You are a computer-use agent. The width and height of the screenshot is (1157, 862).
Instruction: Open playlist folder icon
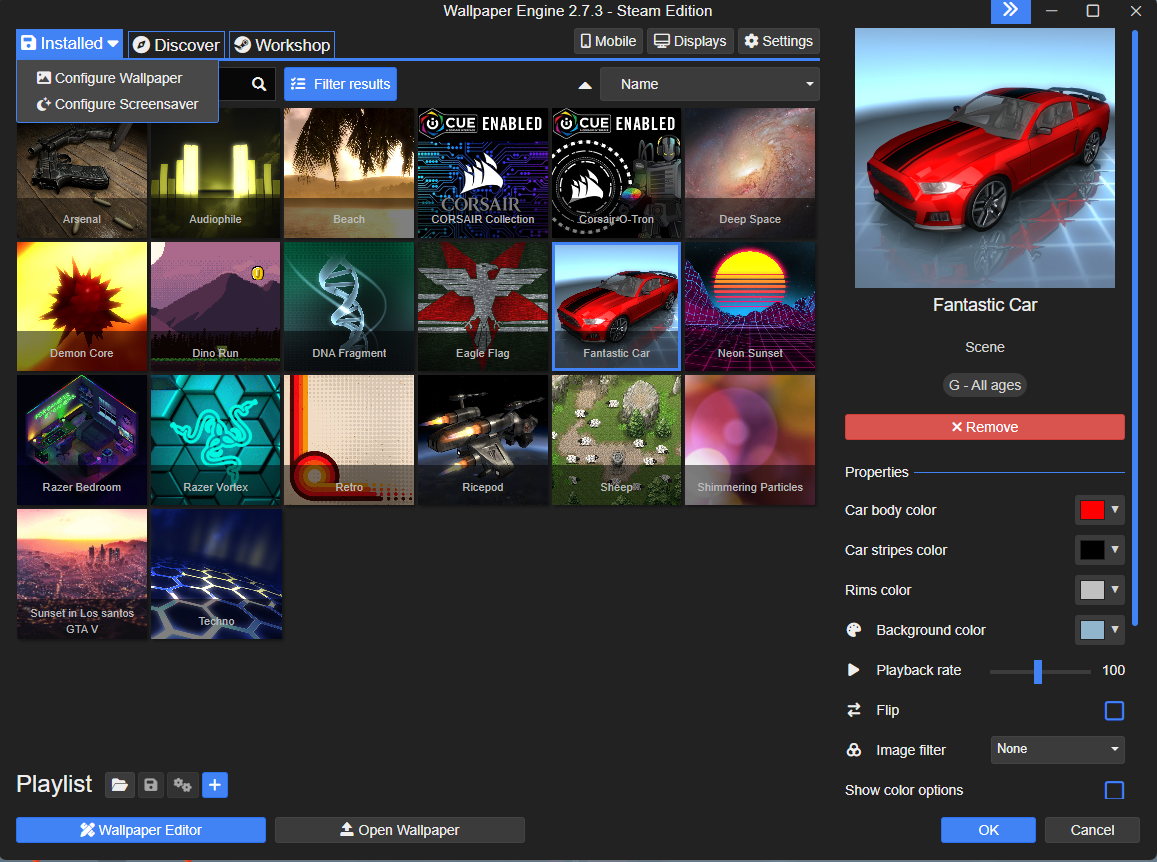(120, 785)
